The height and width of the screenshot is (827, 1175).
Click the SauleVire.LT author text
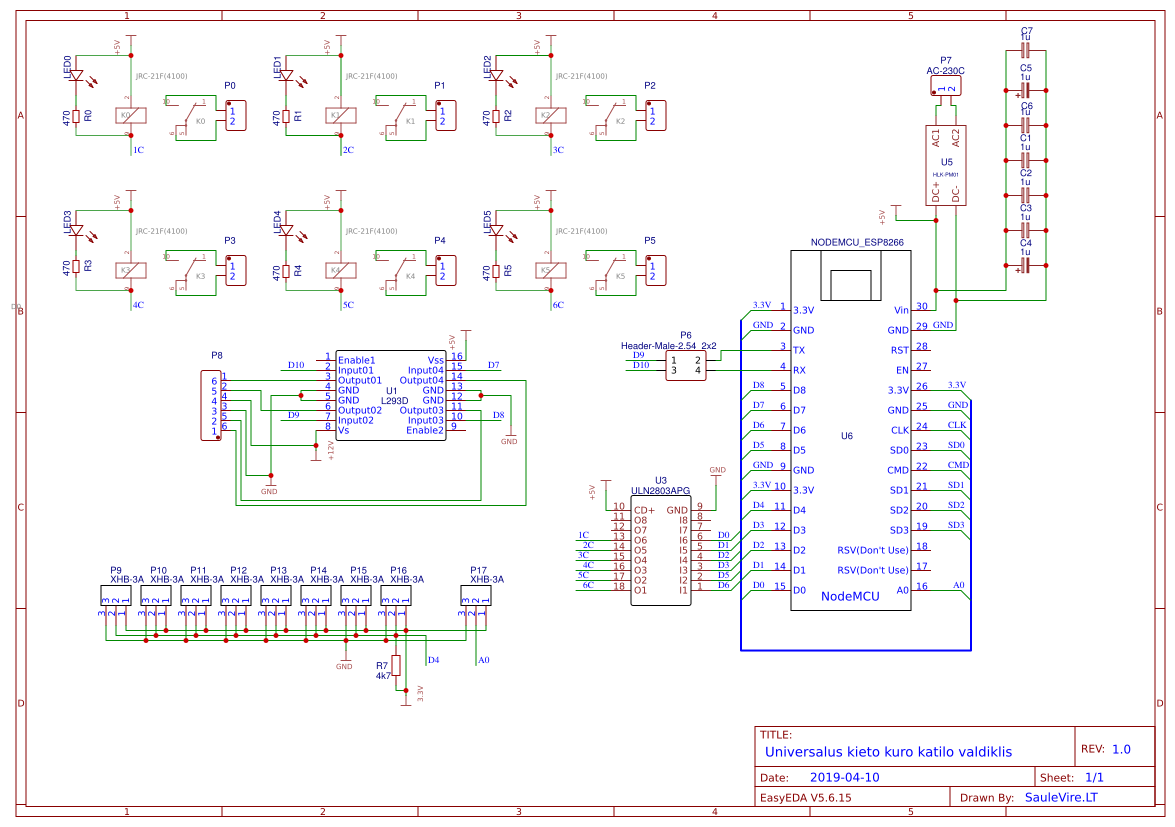pyautogui.click(x=1061, y=797)
